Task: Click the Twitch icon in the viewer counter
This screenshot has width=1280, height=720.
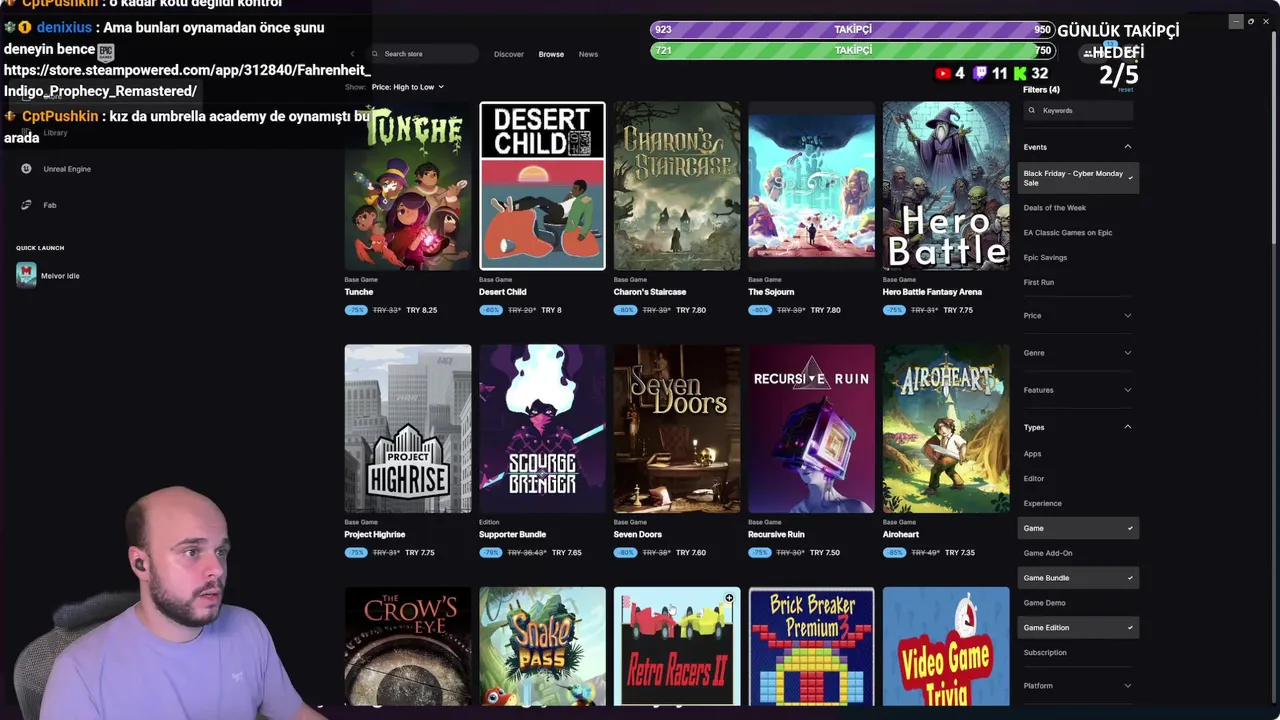Action: (x=980, y=73)
